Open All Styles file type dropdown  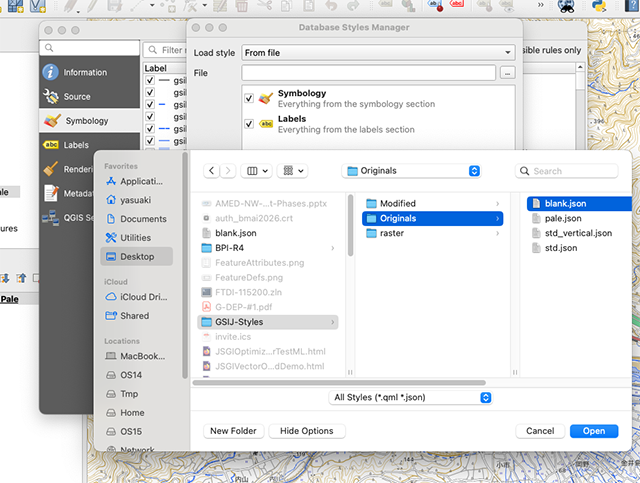[x=411, y=397]
